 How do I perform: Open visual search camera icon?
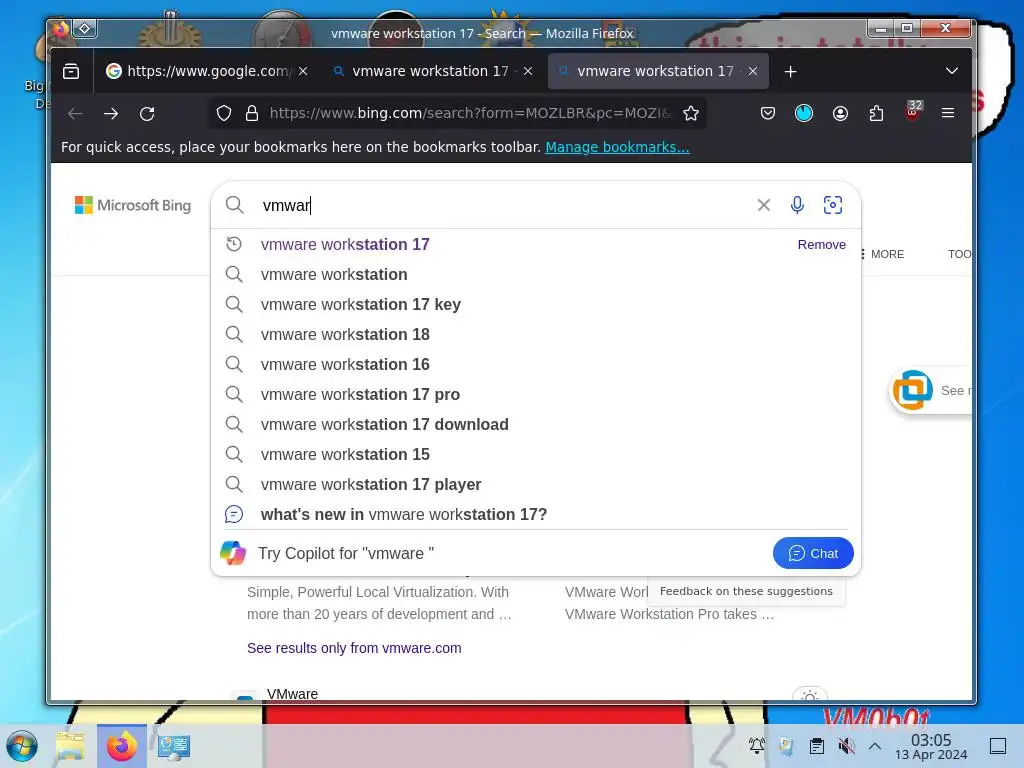point(833,205)
